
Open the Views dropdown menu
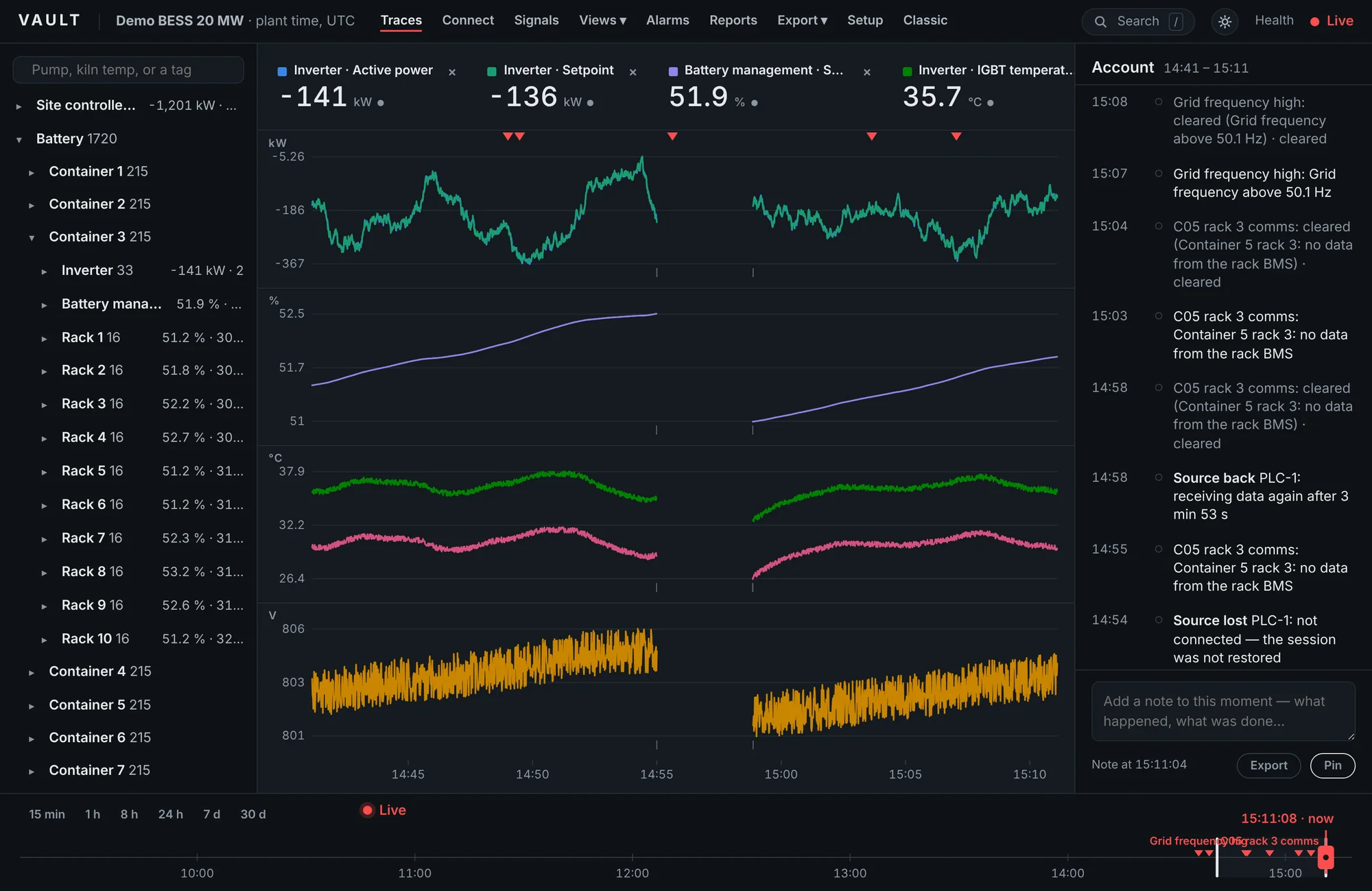point(602,21)
